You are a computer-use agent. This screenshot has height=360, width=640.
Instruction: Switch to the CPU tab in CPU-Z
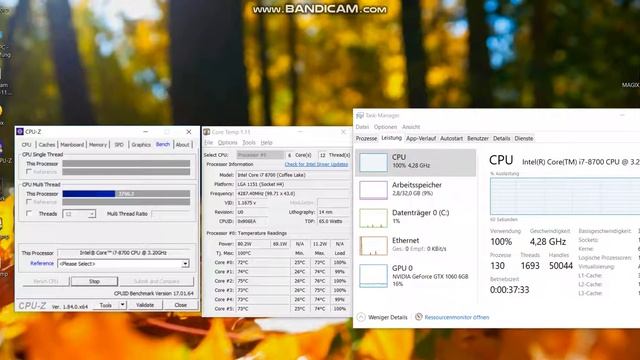pyautogui.click(x=27, y=144)
